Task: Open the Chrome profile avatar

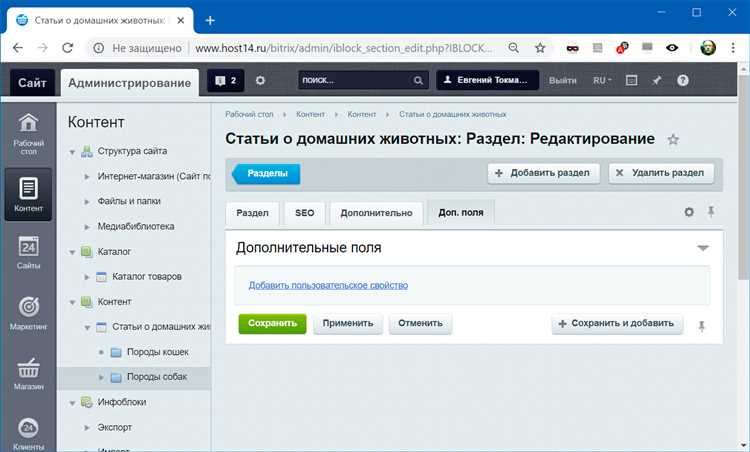Action: pos(708,48)
